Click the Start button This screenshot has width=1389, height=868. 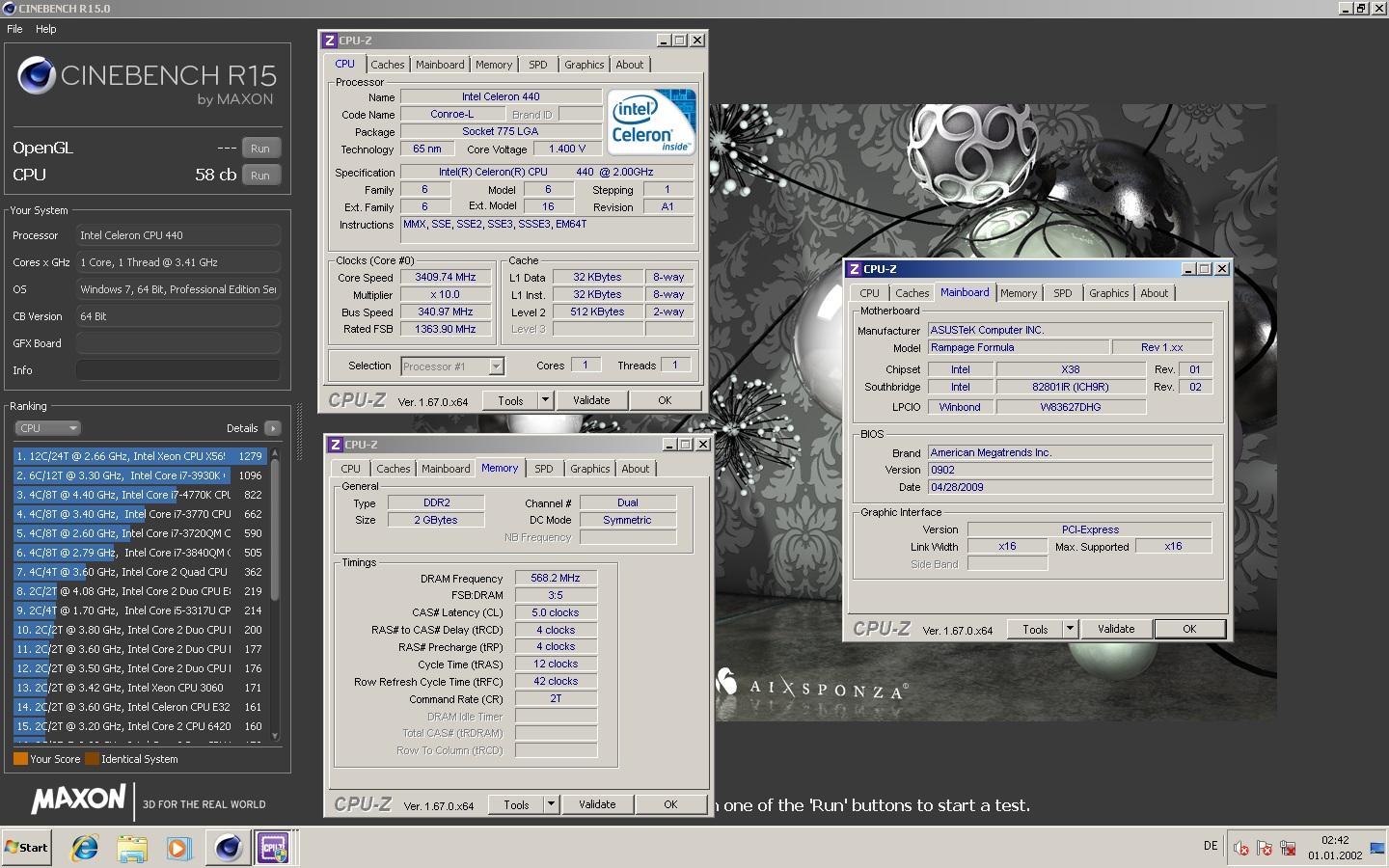26,848
